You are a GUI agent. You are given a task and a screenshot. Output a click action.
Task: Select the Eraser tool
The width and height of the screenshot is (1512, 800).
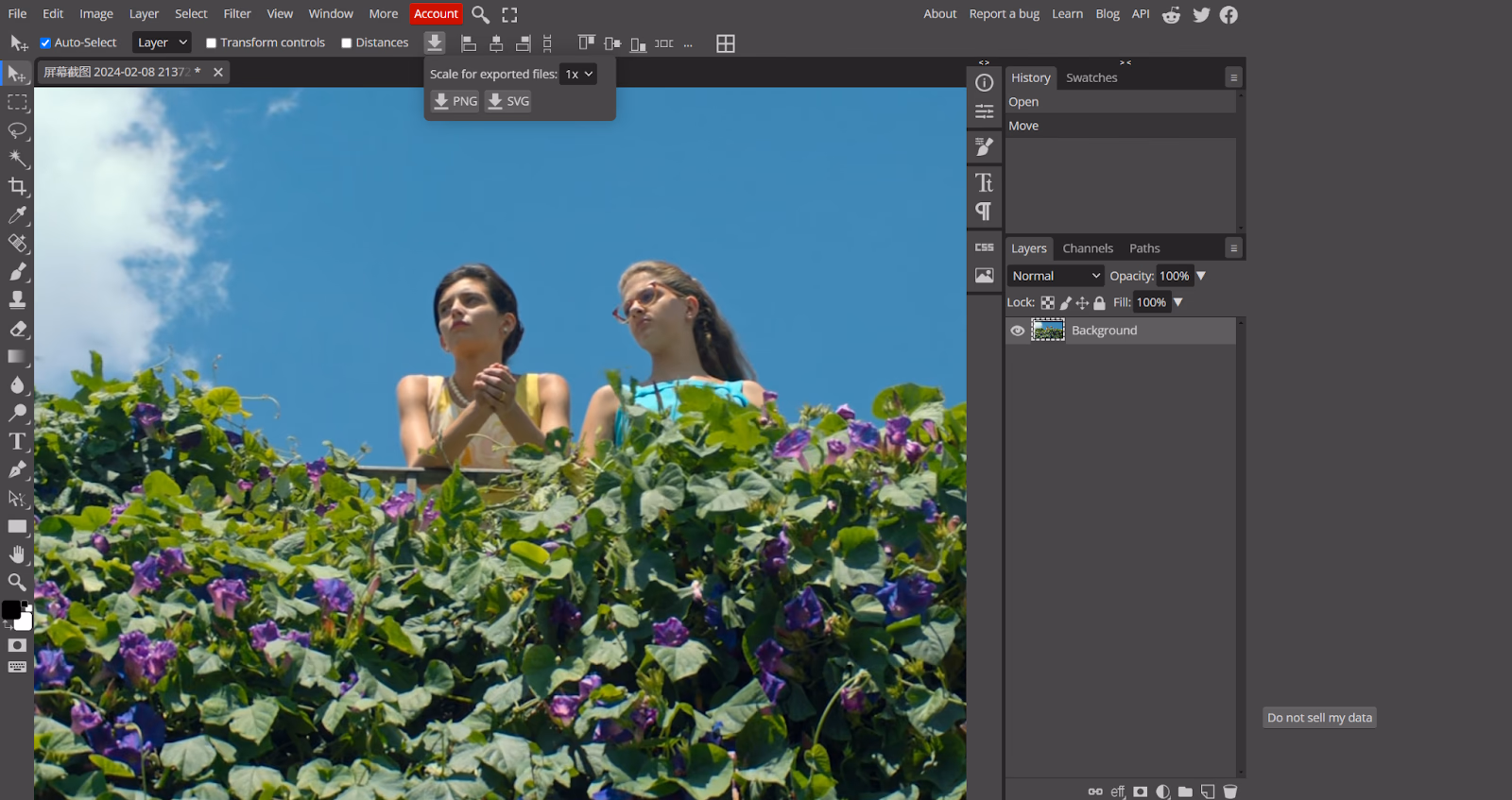[17, 329]
